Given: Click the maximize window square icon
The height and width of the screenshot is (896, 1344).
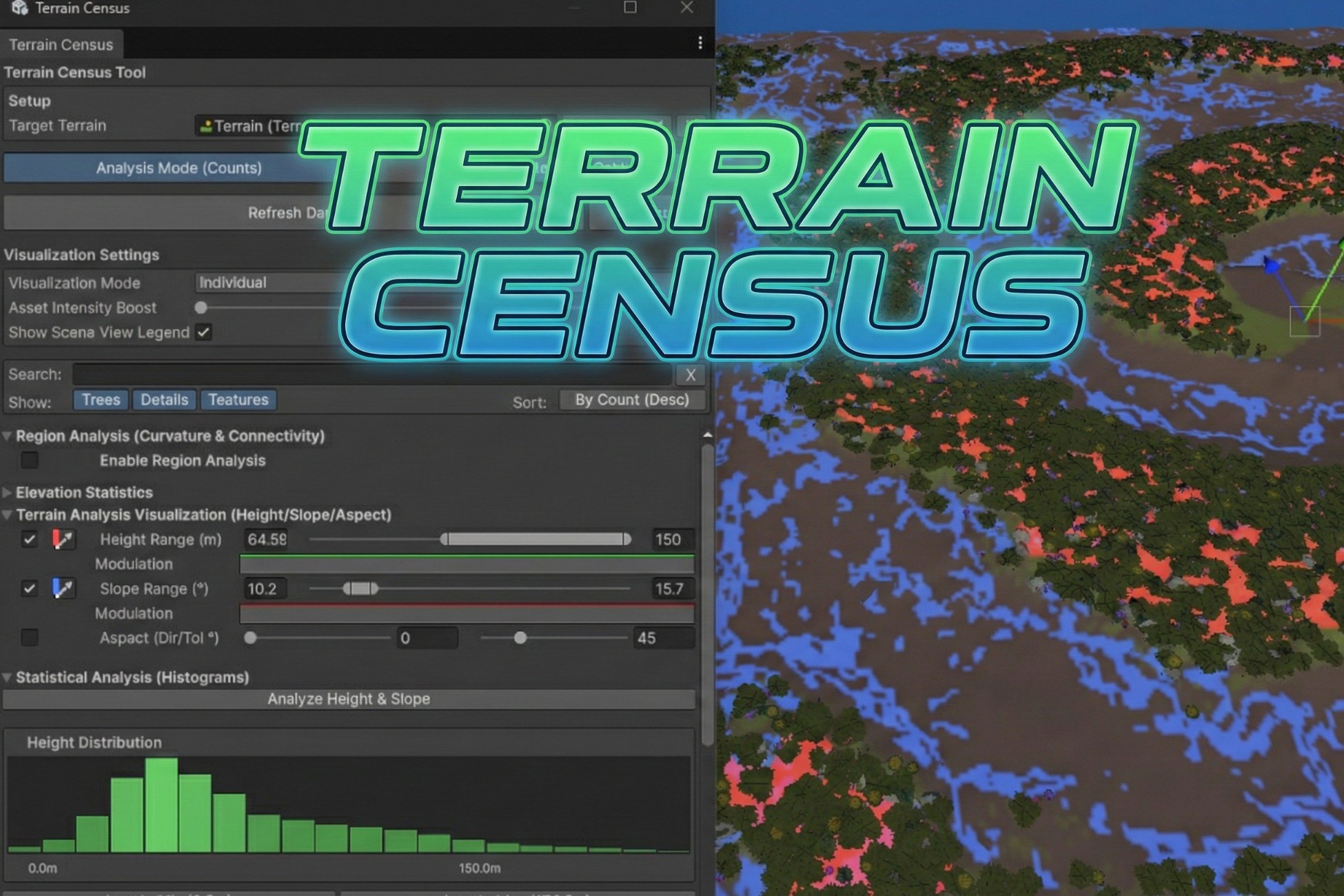Looking at the screenshot, I should point(629,8).
